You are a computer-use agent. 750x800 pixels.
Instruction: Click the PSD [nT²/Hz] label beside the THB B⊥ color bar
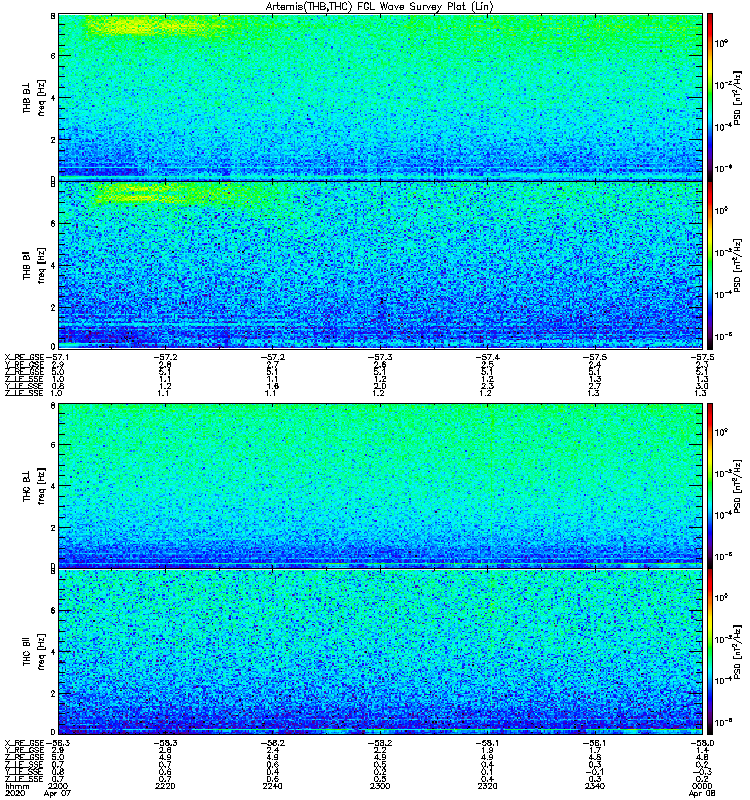pyautogui.click(x=737, y=98)
